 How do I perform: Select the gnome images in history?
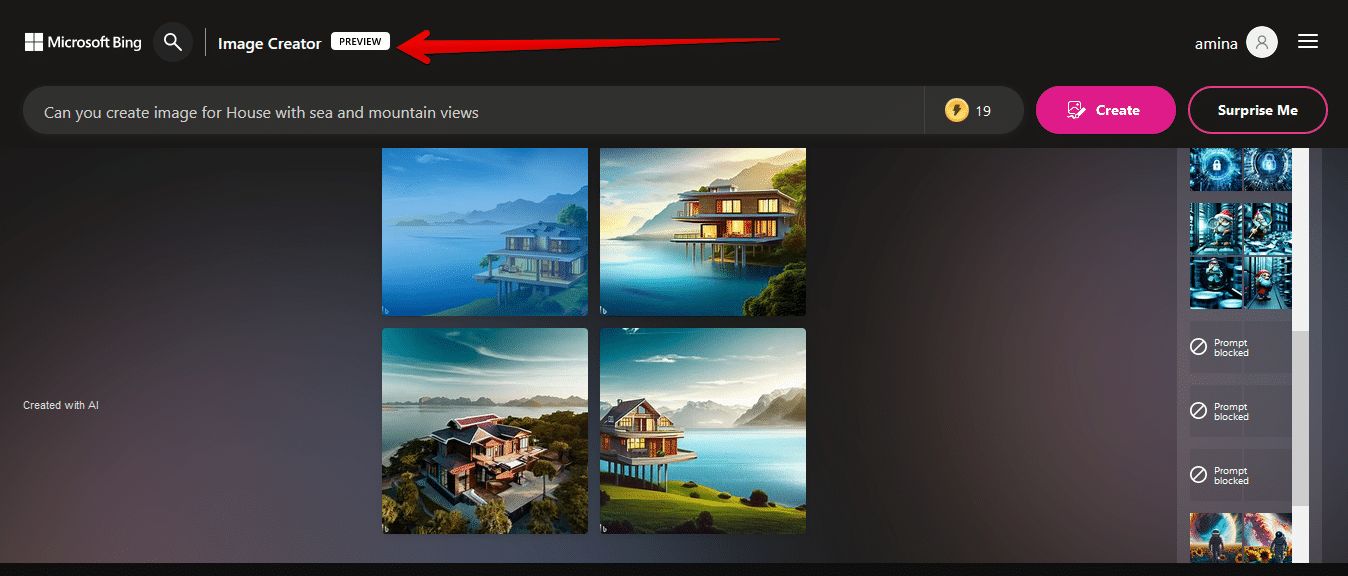coord(1241,256)
